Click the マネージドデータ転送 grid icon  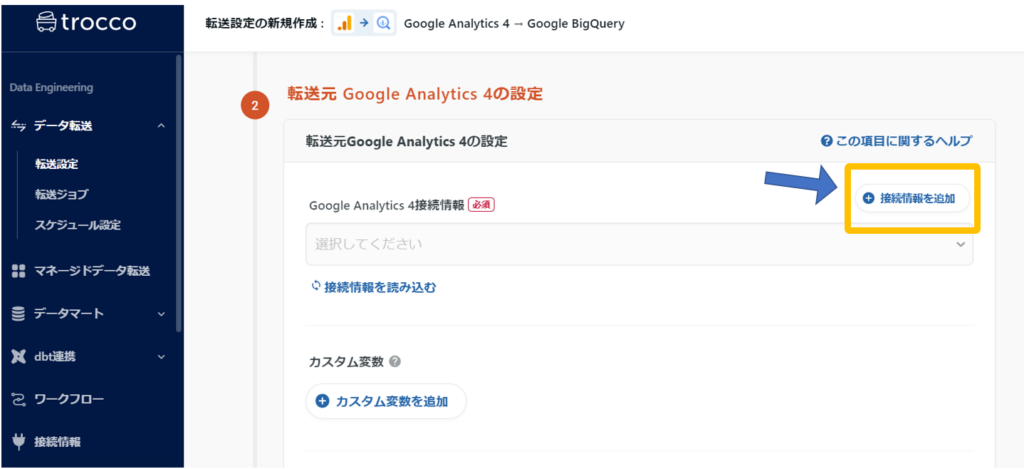18,271
